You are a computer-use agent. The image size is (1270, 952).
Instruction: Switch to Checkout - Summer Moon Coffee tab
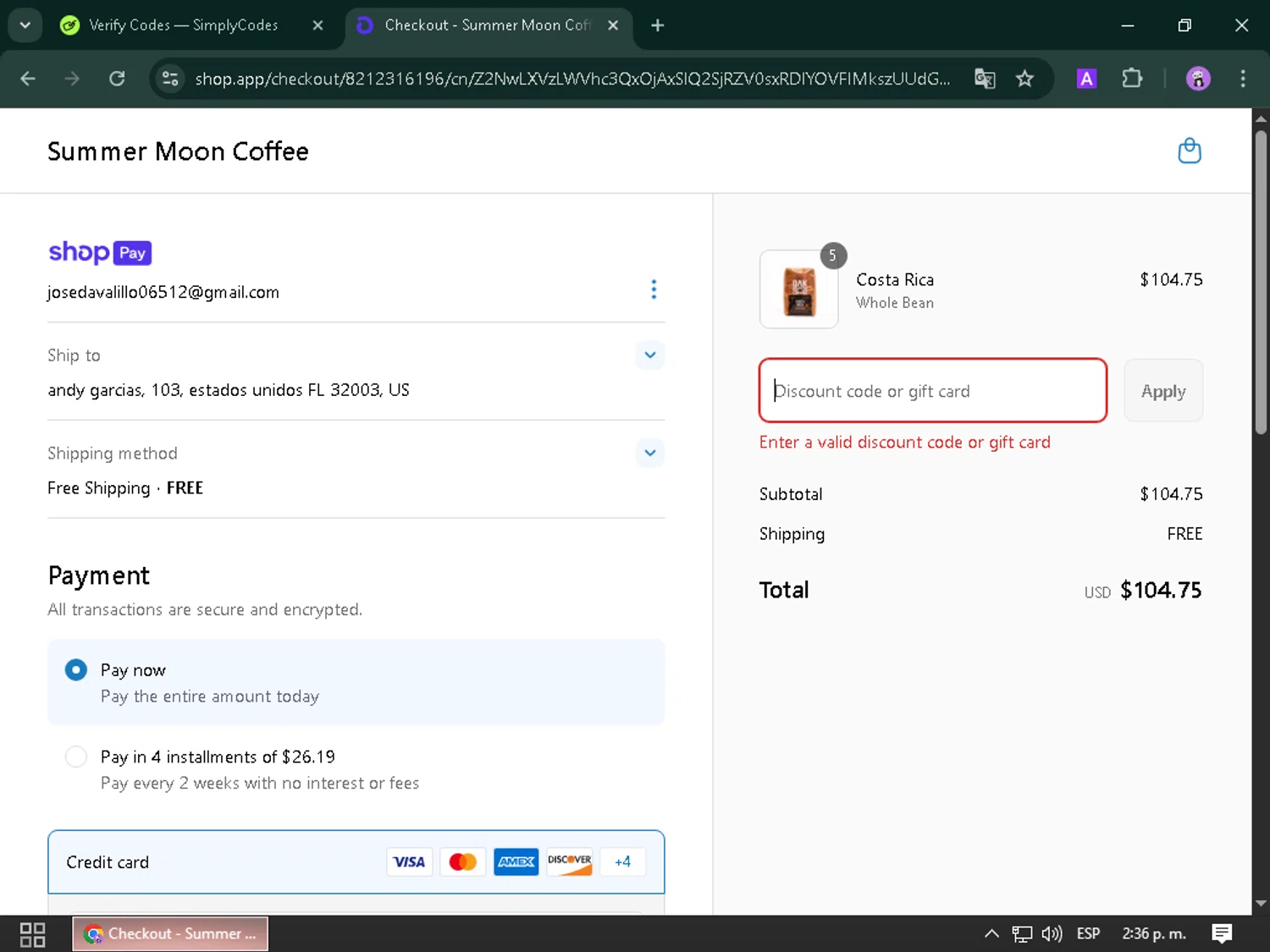[489, 25]
